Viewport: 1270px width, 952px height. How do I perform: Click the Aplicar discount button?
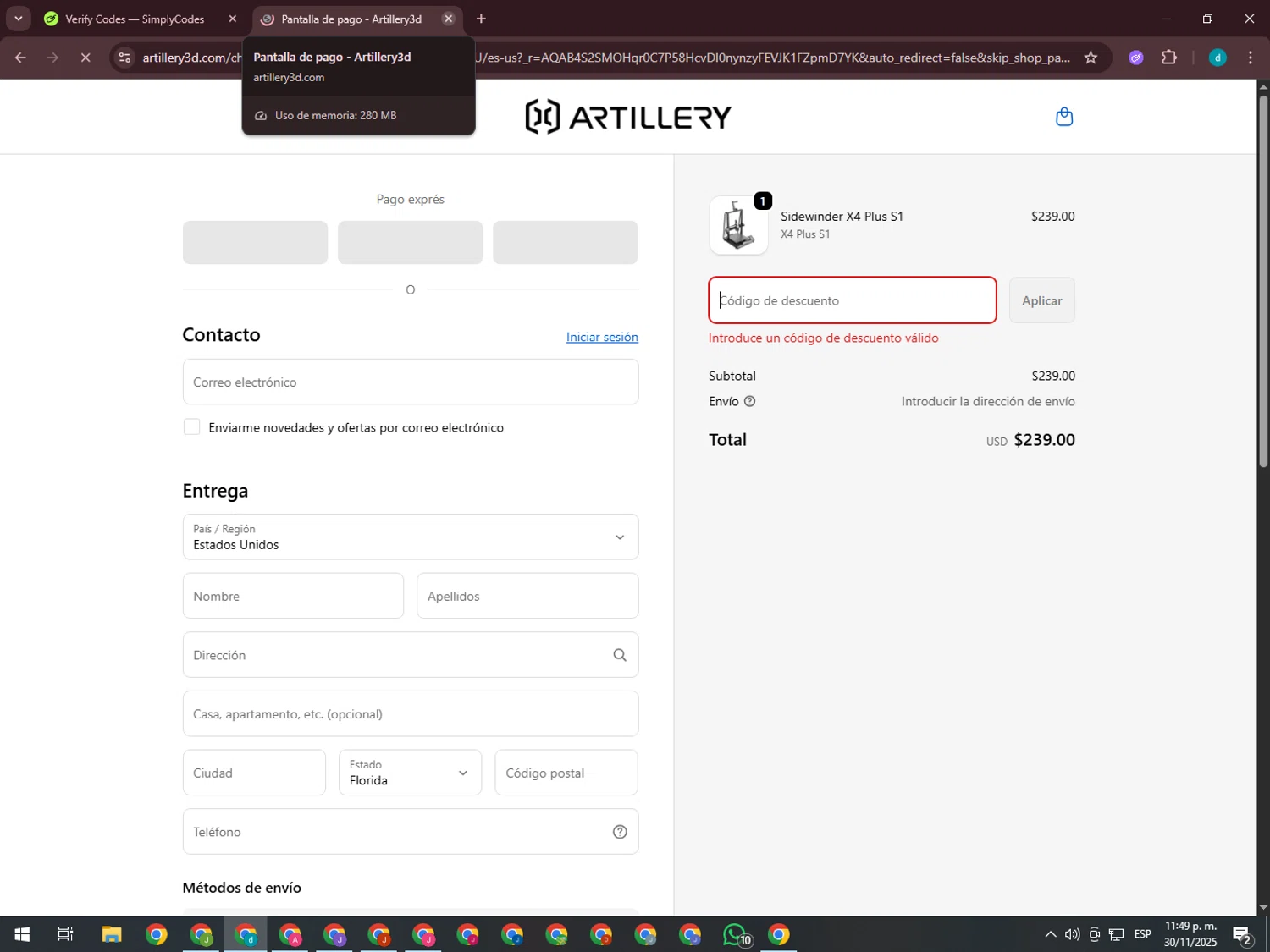[1041, 300]
